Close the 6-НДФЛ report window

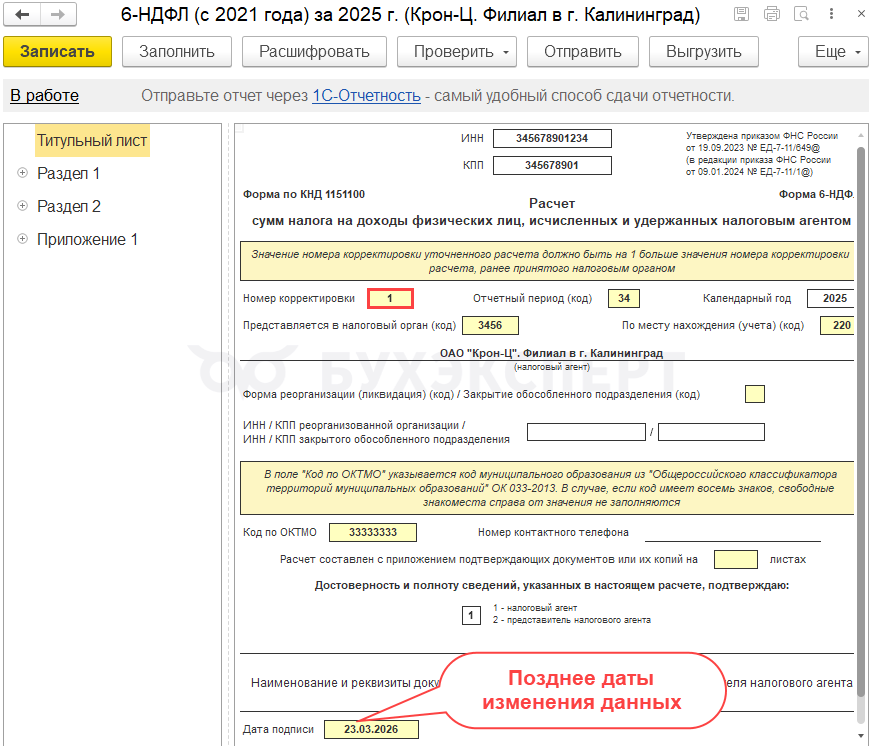(x=861, y=14)
